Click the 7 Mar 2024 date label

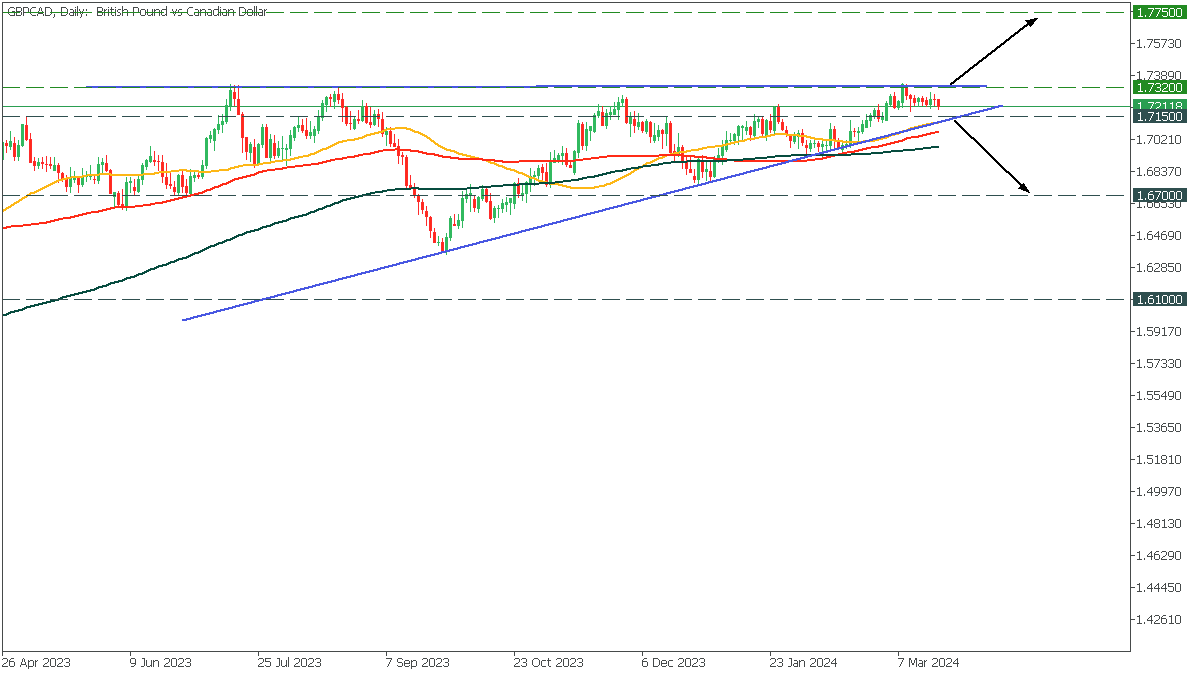click(928, 662)
